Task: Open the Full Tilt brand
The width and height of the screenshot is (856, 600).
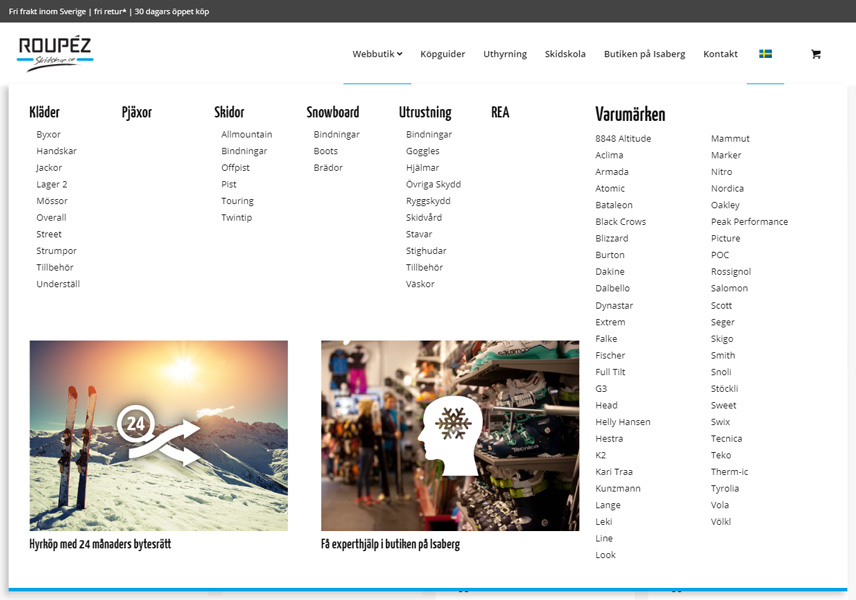Action: (x=610, y=372)
